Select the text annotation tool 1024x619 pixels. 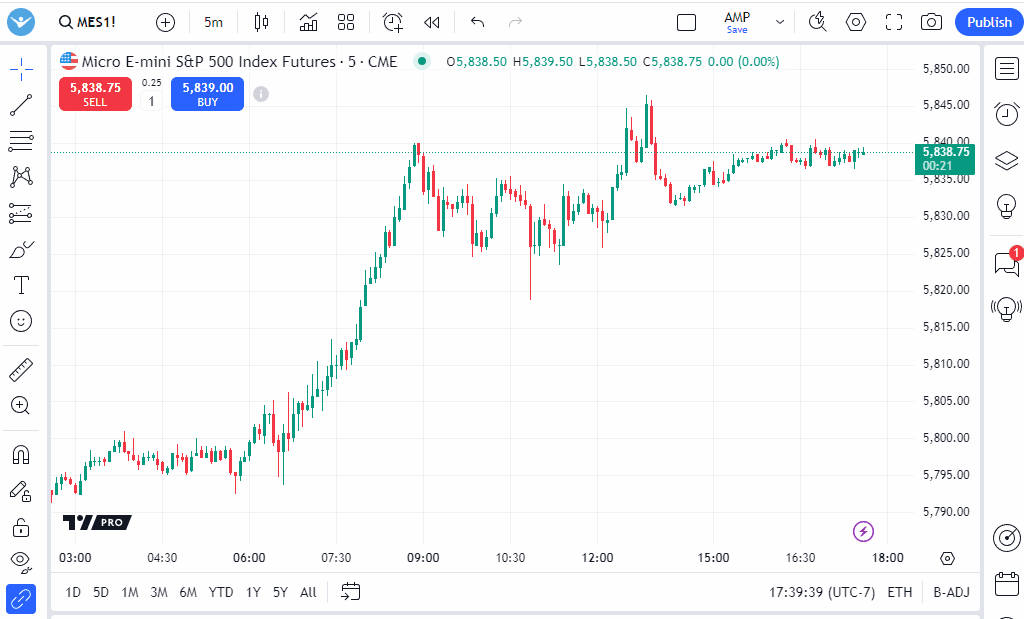[x=21, y=285]
